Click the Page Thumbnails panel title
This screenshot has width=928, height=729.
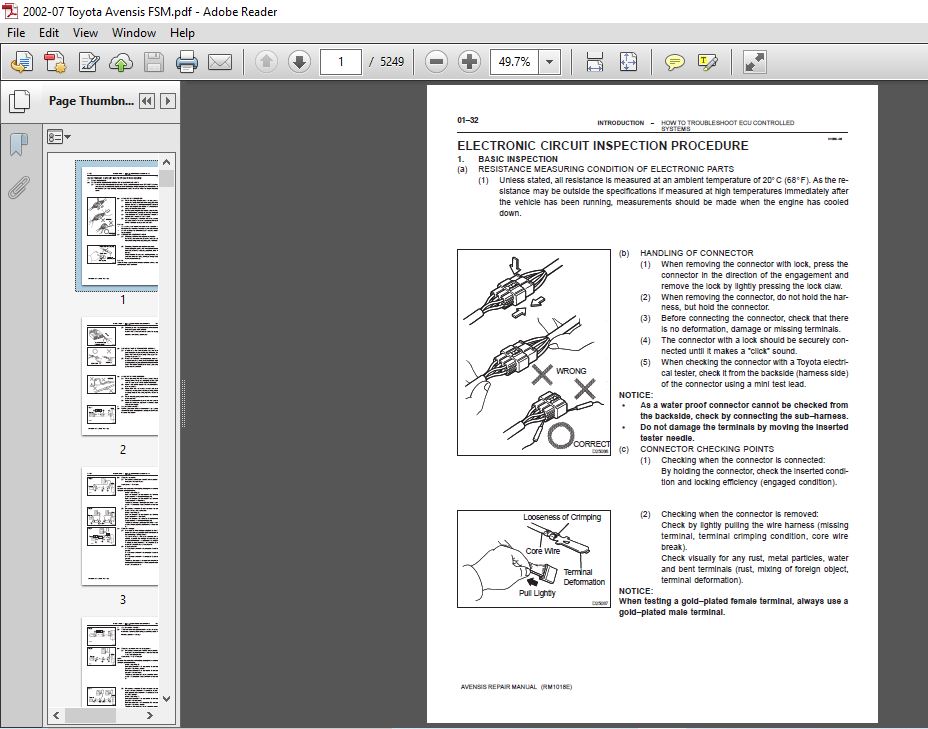(91, 101)
